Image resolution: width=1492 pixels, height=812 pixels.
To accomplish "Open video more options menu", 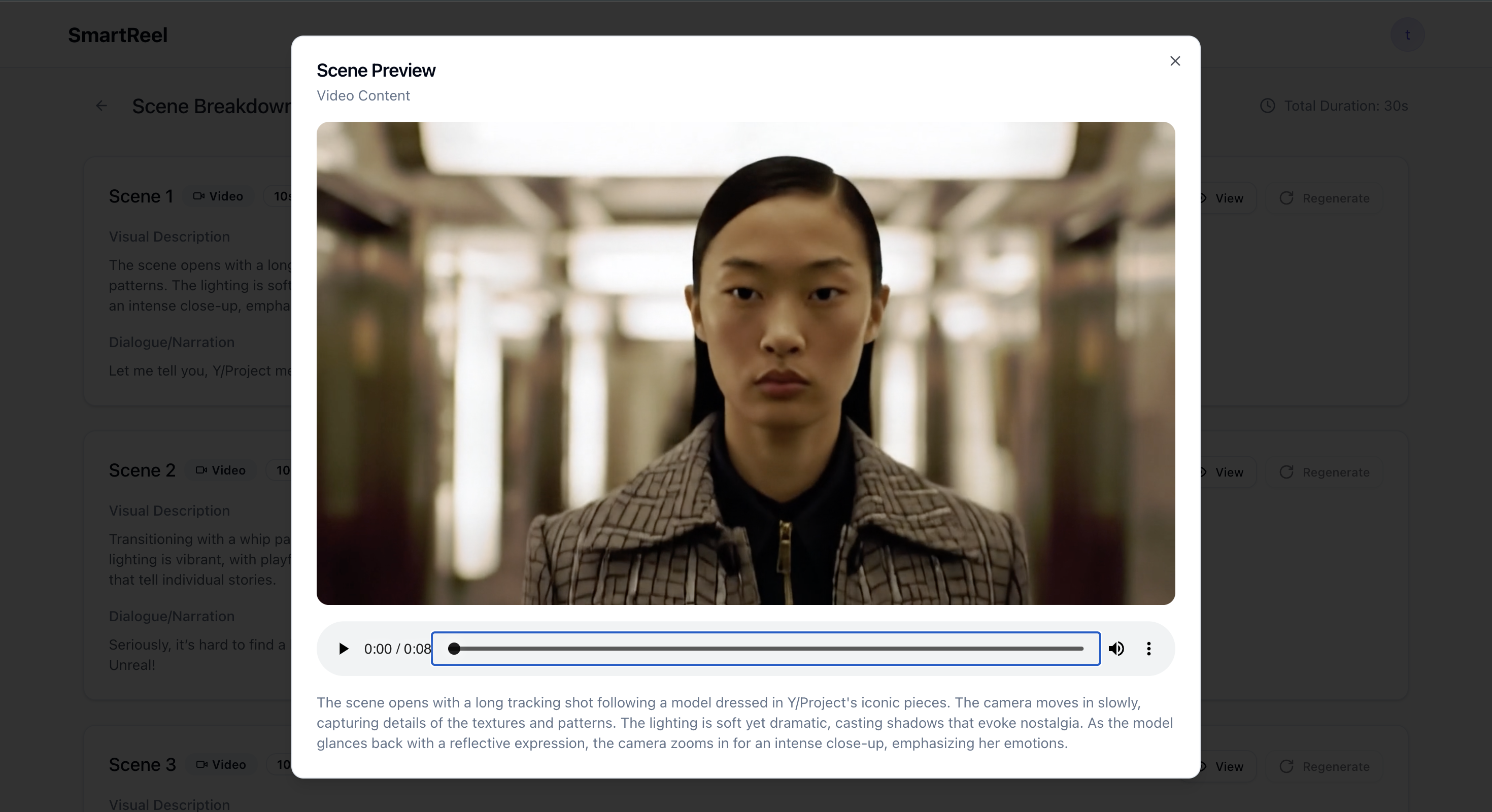I will pos(1148,649).
